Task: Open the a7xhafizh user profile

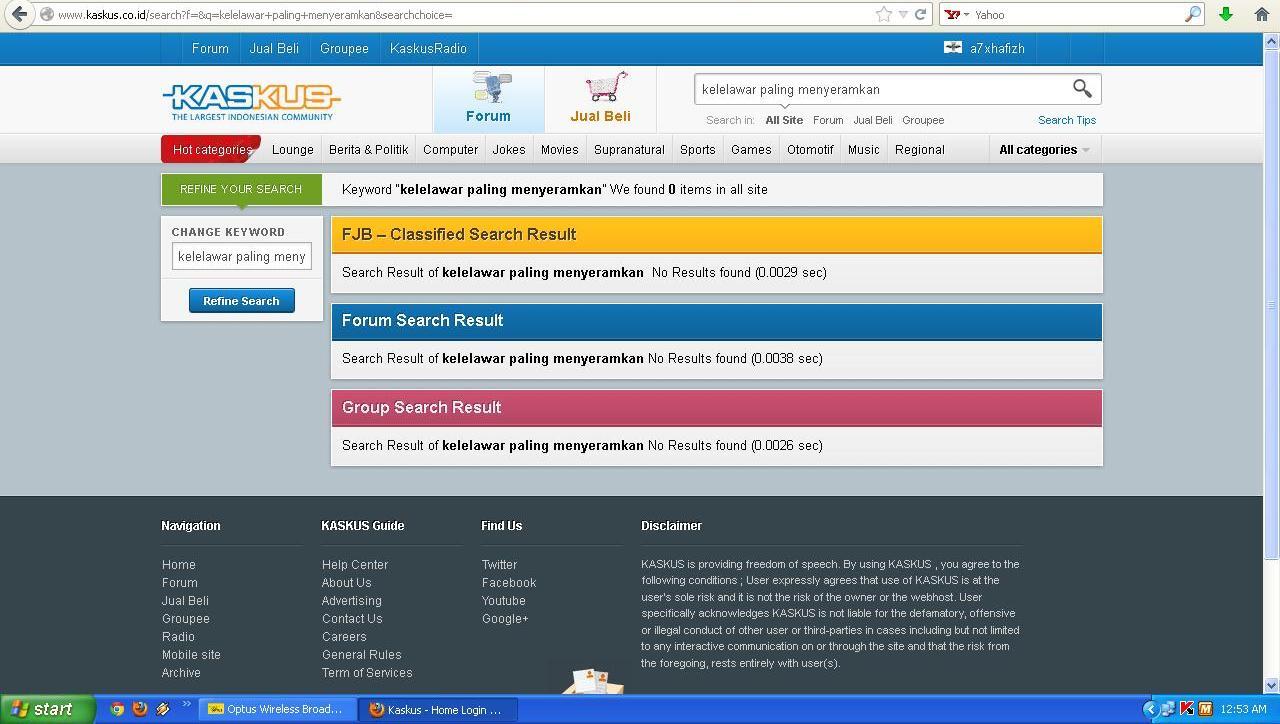Action: point(997,48)
